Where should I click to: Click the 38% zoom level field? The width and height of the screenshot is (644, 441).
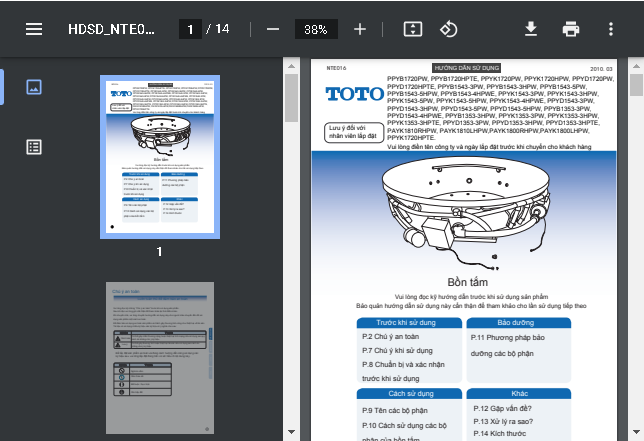[316, 29]
